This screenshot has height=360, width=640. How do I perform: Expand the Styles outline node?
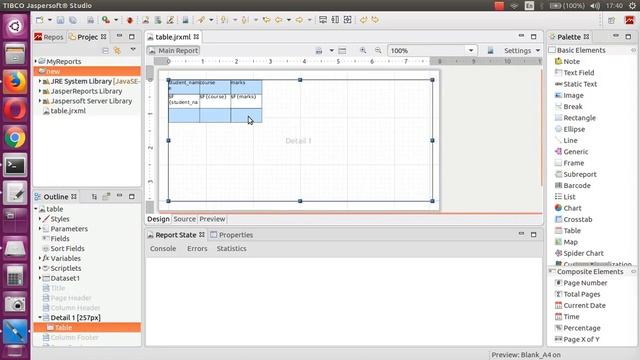40,219
